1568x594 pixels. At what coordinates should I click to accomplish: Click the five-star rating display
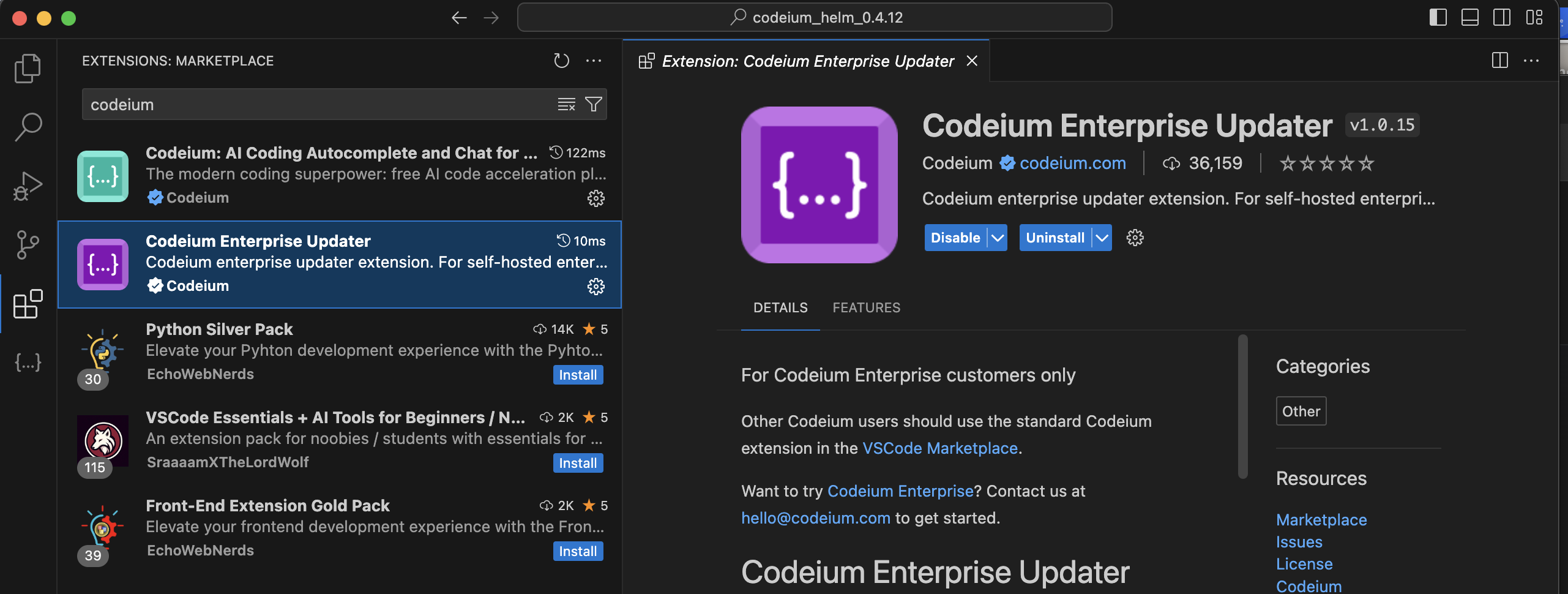pyautogui.click(x=1327, y=164)
